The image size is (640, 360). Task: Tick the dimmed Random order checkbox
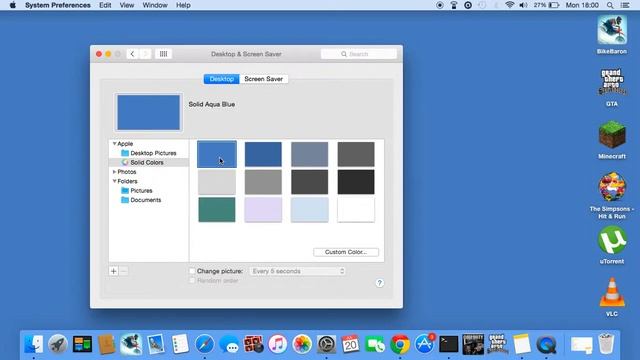[x=192, y=280]
